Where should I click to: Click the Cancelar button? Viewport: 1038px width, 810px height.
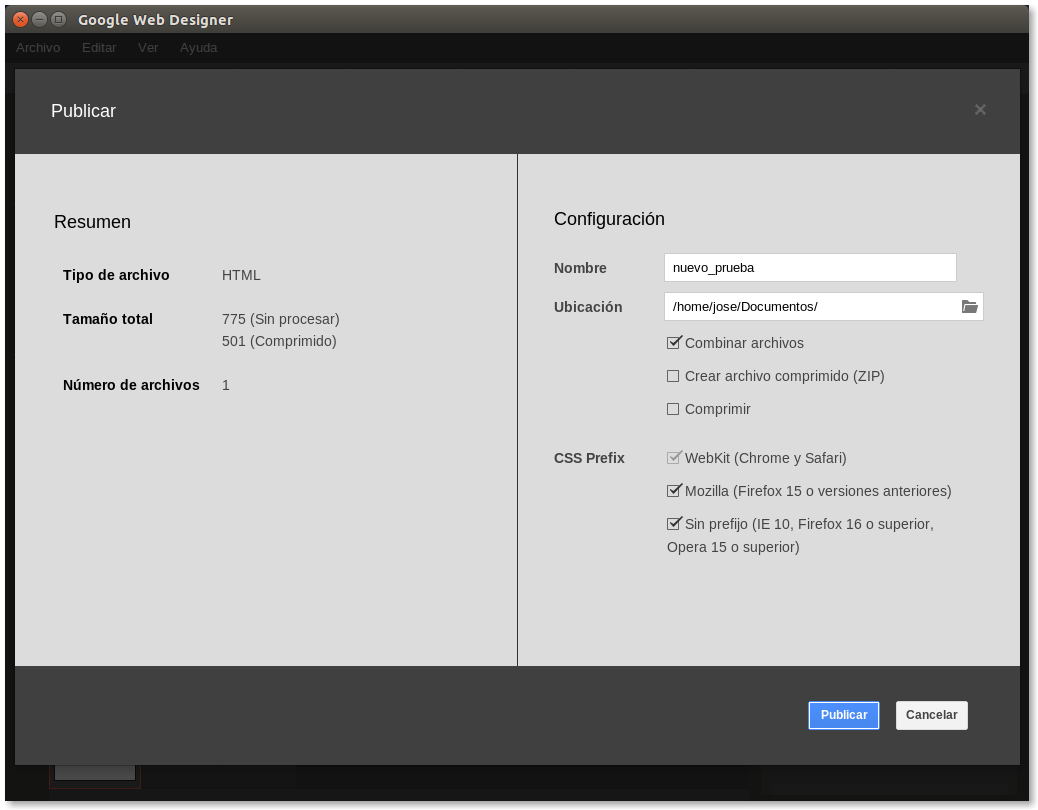coord(931,715)
